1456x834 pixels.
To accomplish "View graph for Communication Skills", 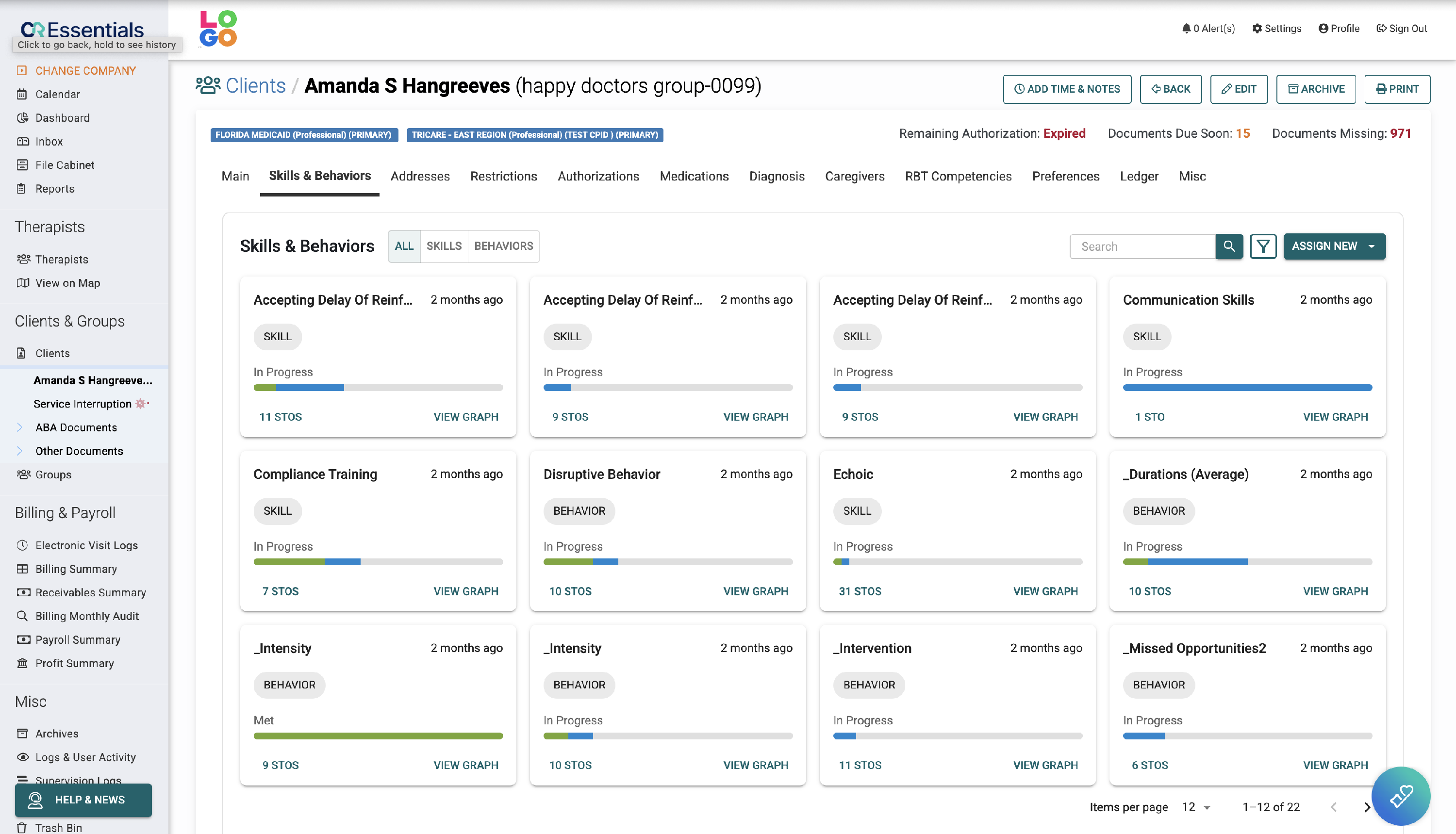I will pos(1335,417).
